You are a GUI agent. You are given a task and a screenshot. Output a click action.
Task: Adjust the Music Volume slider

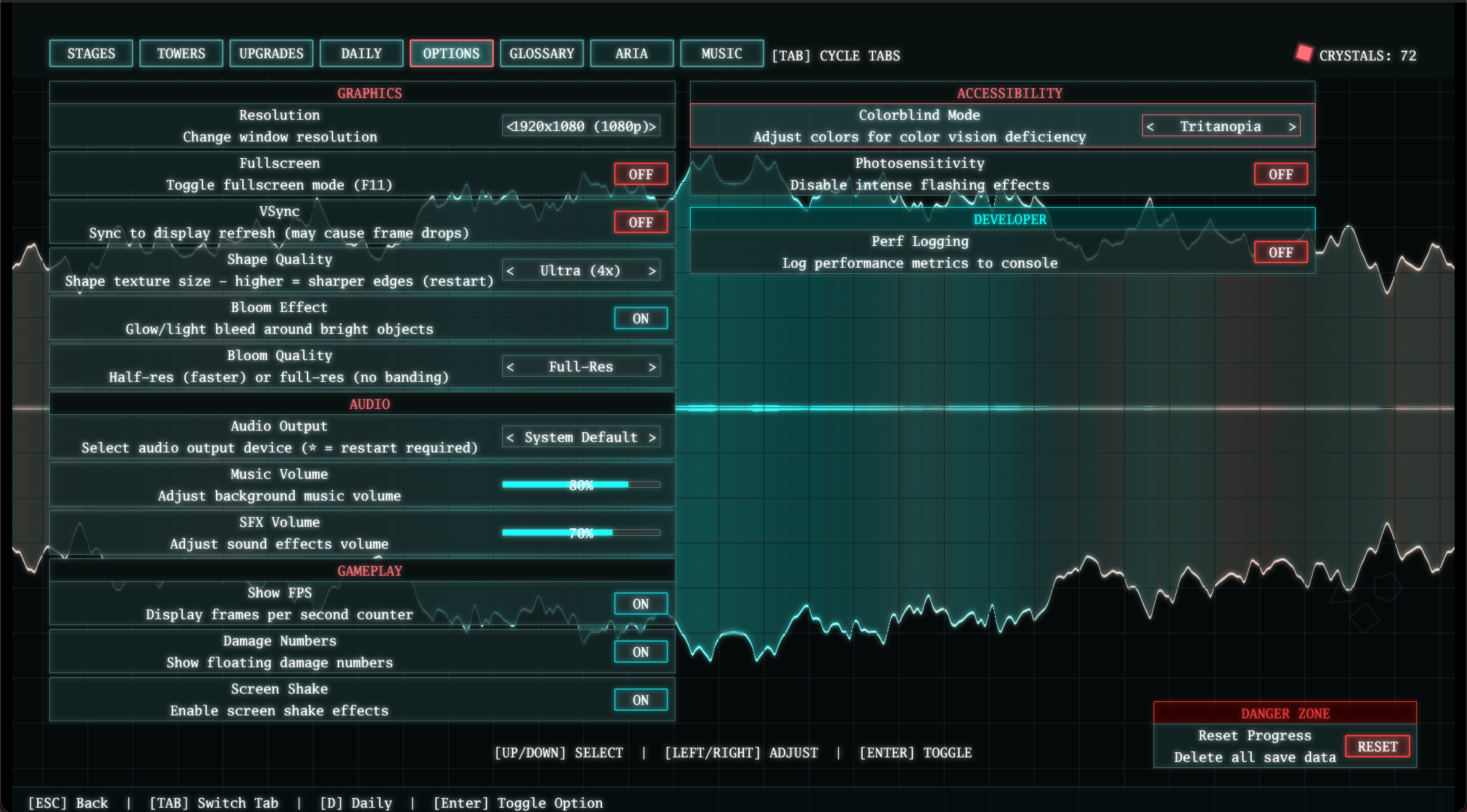coord(581,485)
